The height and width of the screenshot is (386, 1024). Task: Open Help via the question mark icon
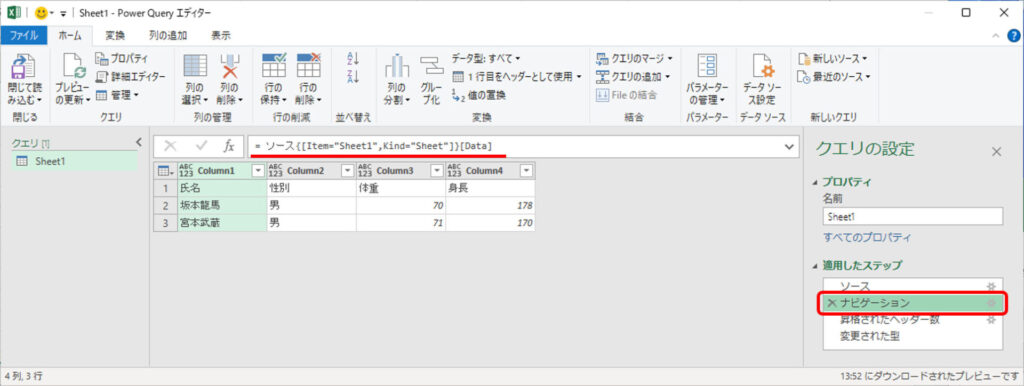(1014, 36)
